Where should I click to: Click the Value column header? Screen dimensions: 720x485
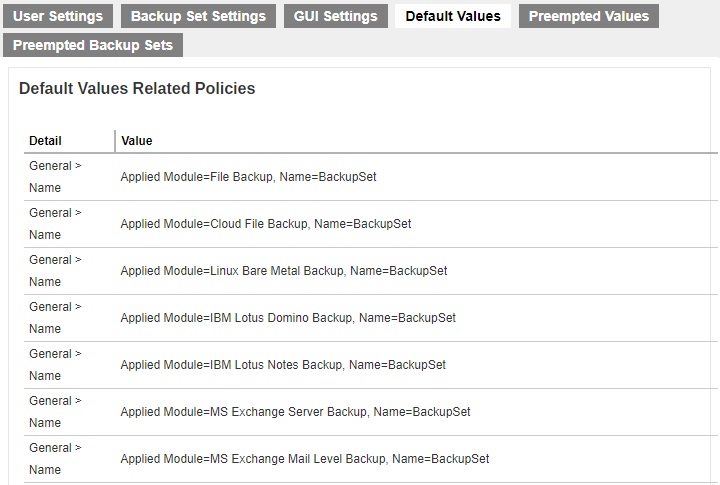(x=136, y=141)
